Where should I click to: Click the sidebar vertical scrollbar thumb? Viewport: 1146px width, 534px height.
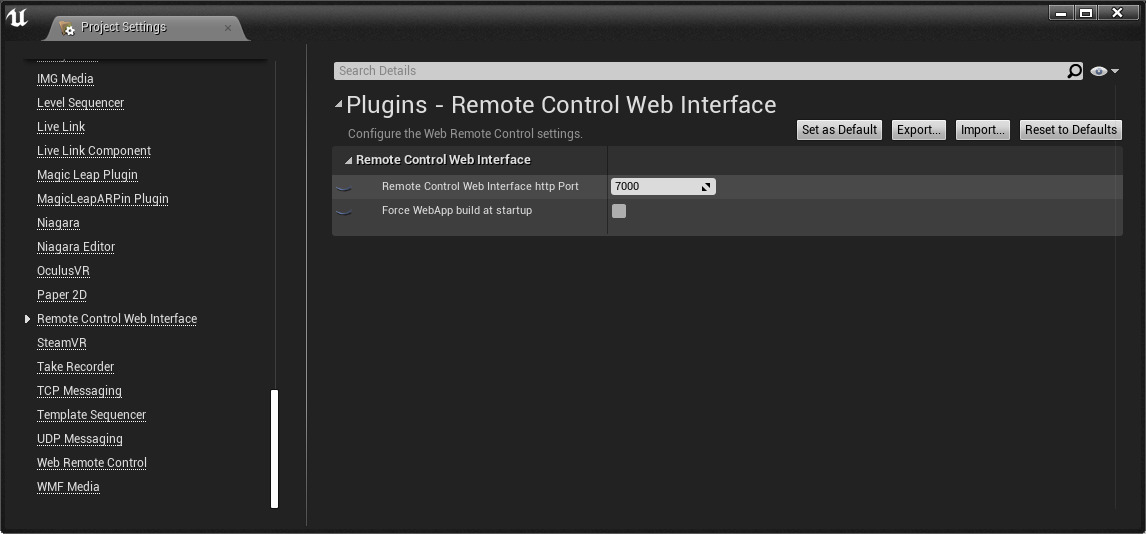coord(275,448)
